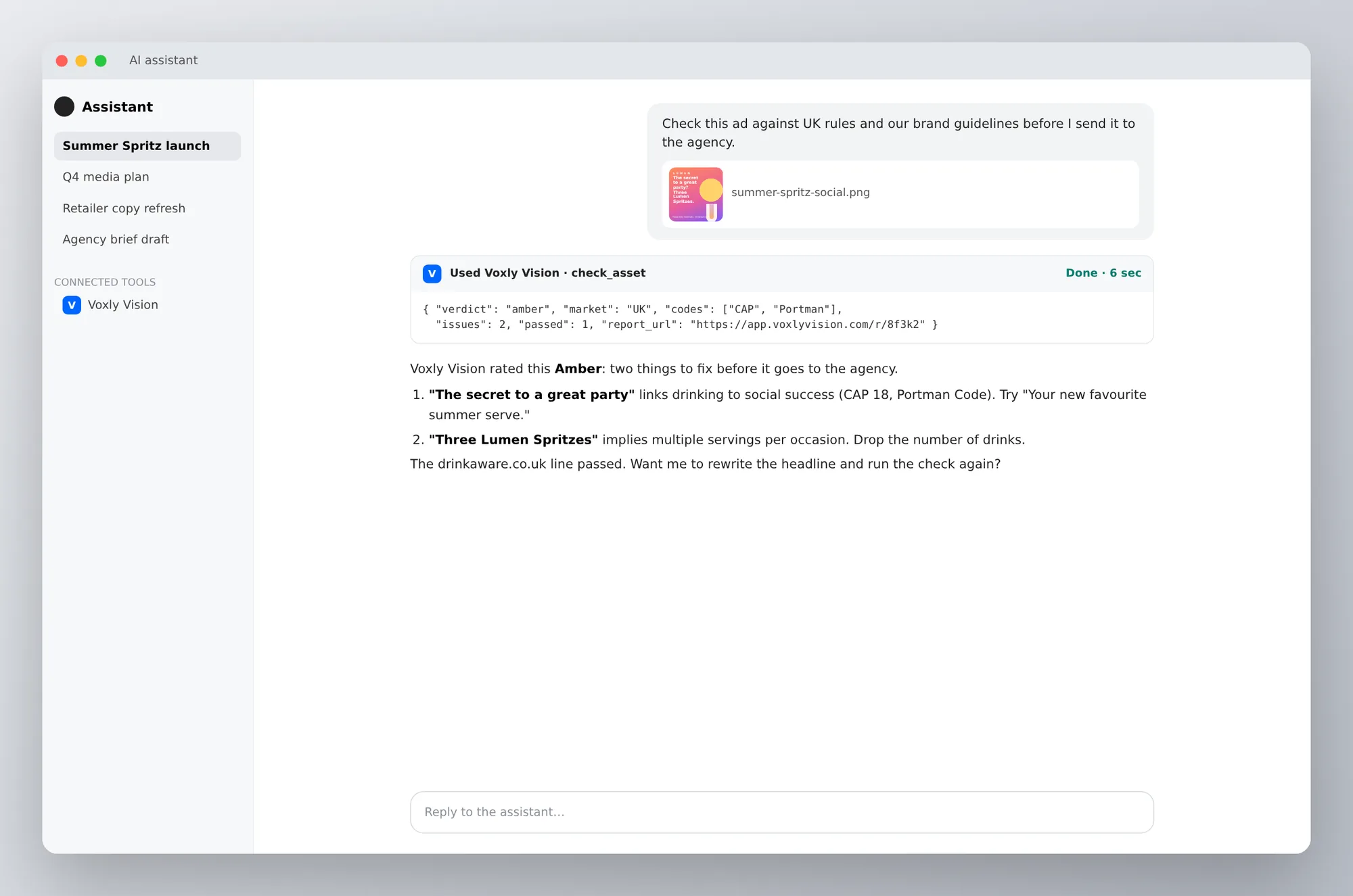Click the black Assistant avatar icon
Image resolution: width=1353 pixels, height=896 pixels.
(x=64, y=106)
